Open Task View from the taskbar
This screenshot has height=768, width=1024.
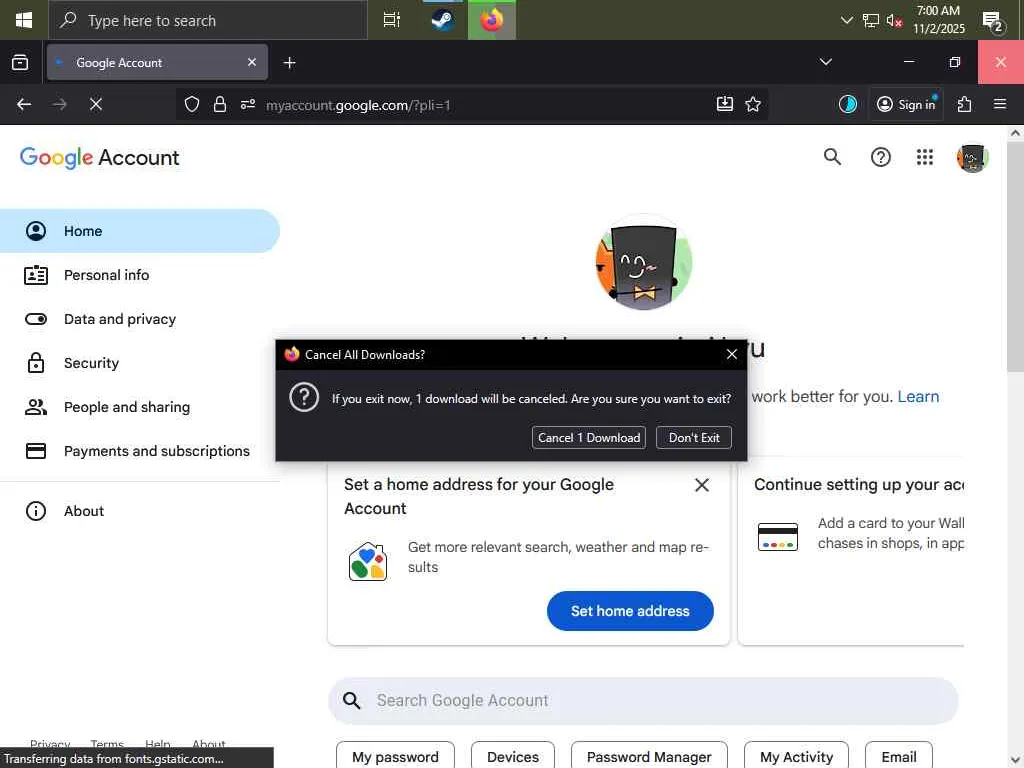pyautogui.click(x=391, y=20)
